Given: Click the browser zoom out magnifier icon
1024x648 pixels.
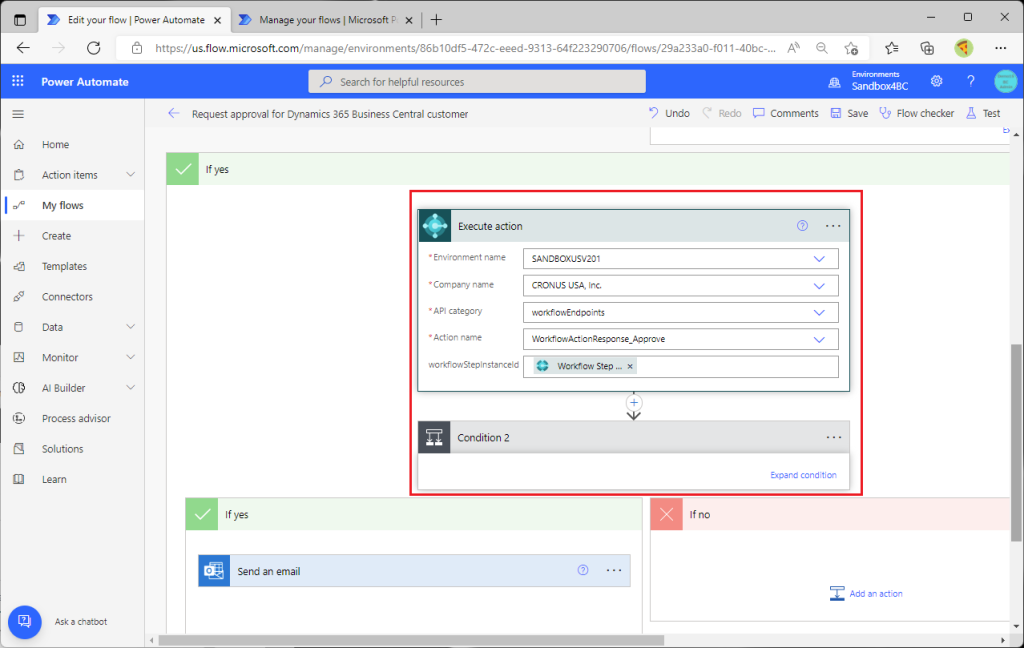Looking at the screenshot, I should coord(822,48).
